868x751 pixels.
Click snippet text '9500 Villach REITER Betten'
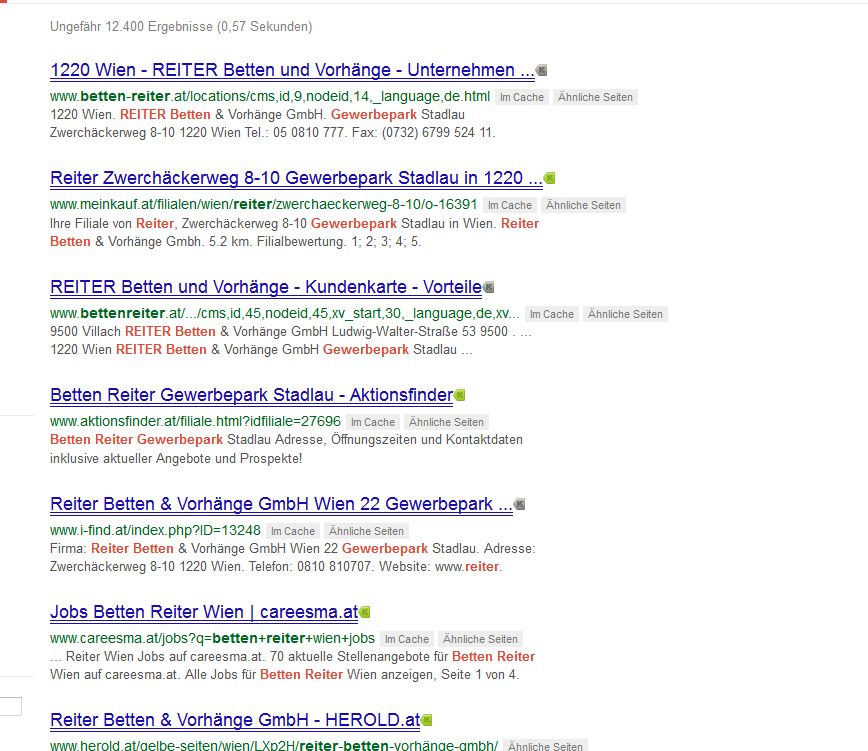[133, 332]
